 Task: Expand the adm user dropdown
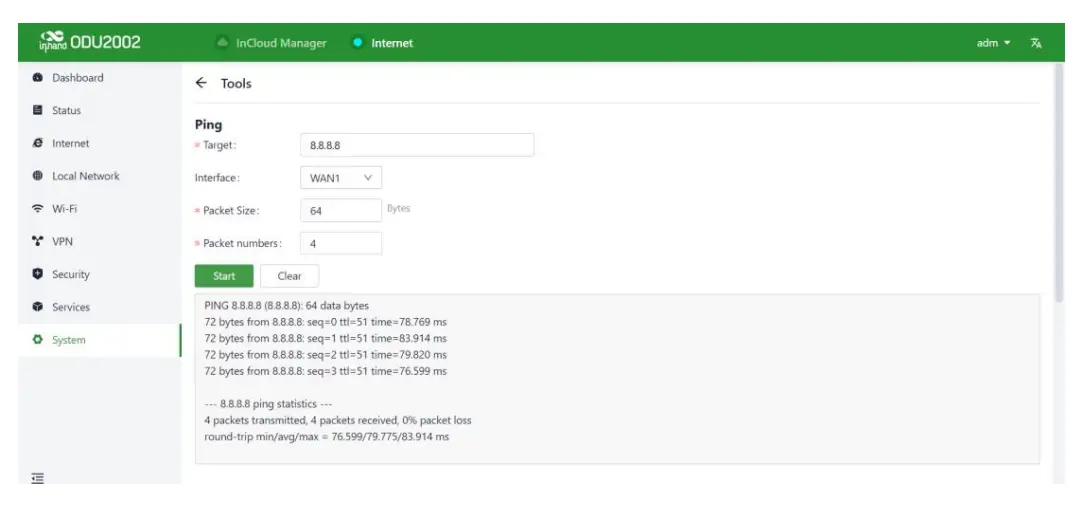coord(994,43)
